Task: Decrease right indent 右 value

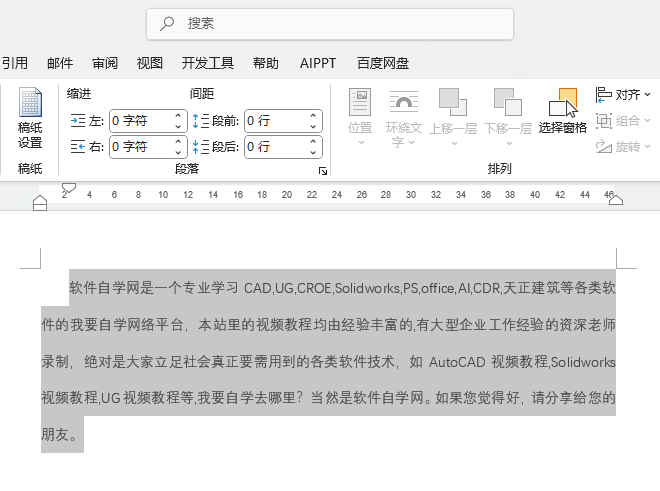Action: point(178,152)
